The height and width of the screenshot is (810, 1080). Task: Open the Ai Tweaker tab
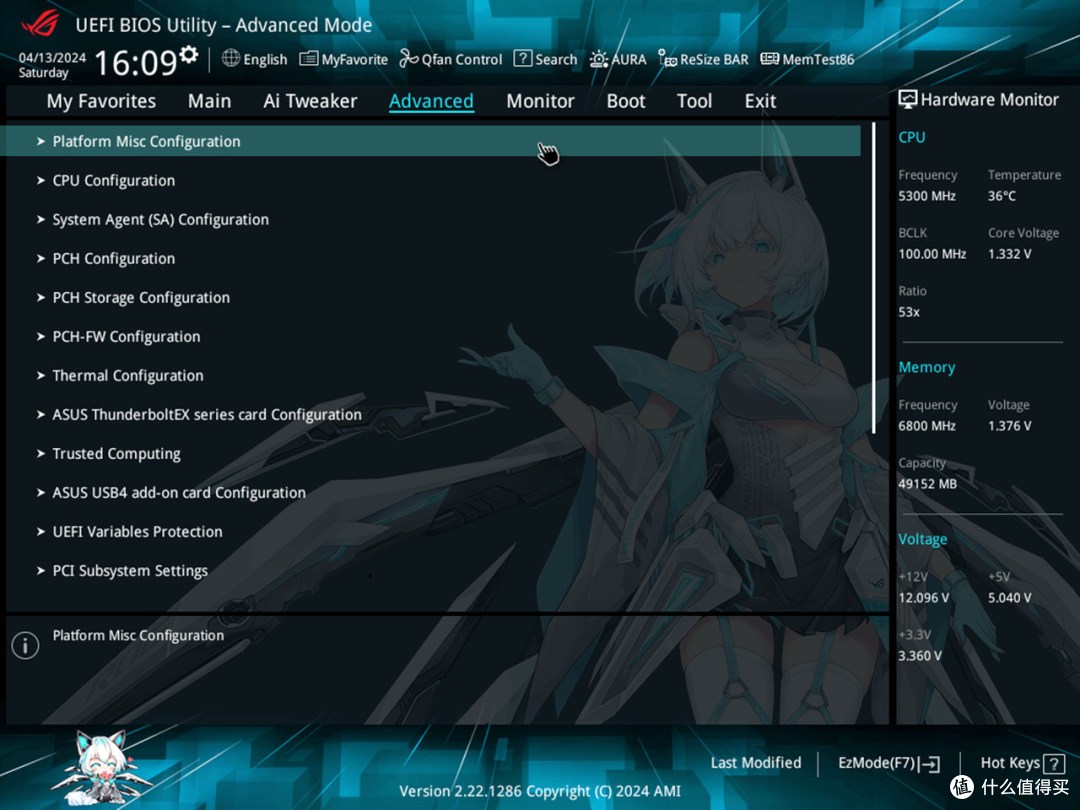click(310, 101)
